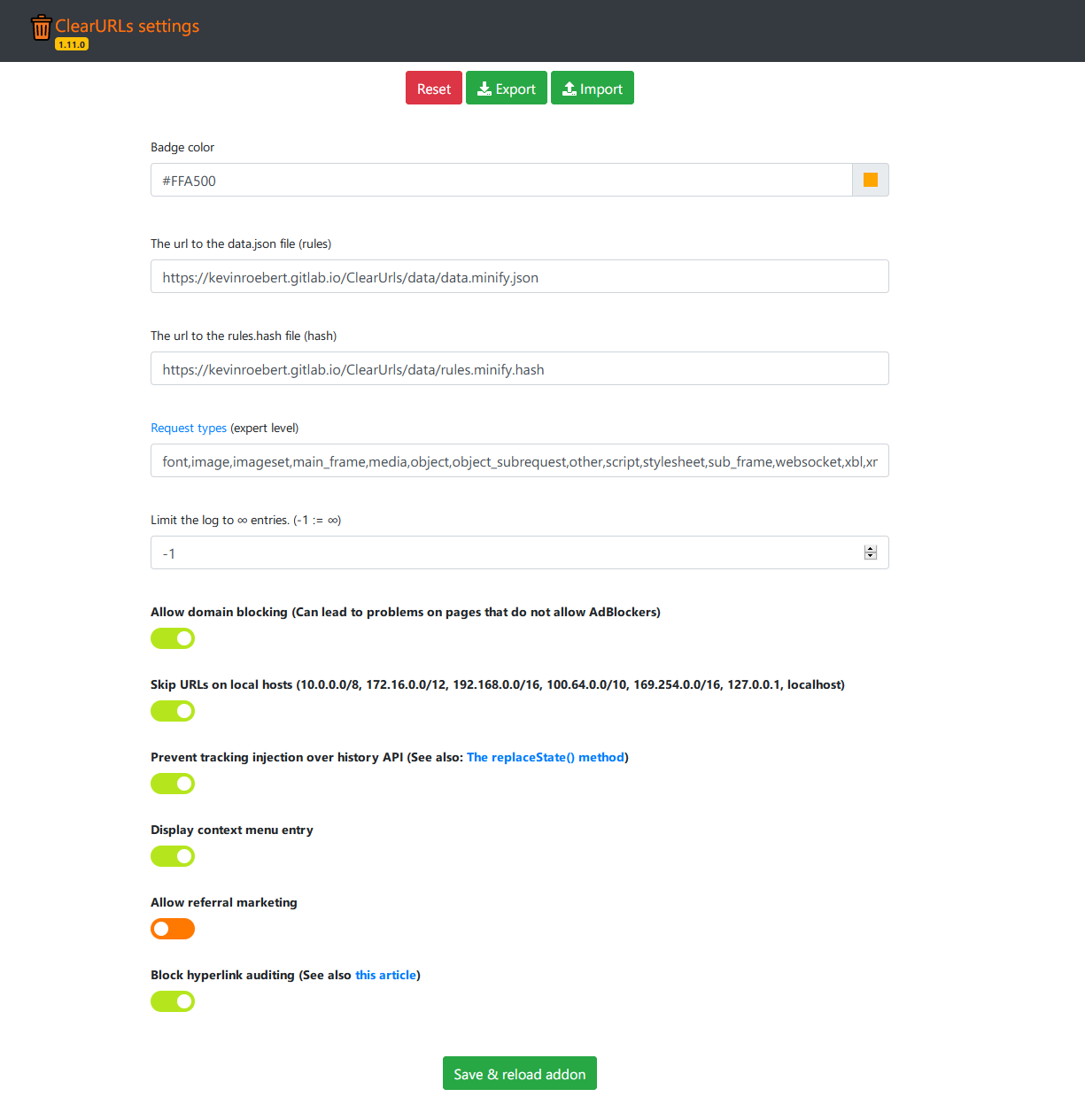
Task: Open the orange badge color swatch
Action: pos(870,181)
